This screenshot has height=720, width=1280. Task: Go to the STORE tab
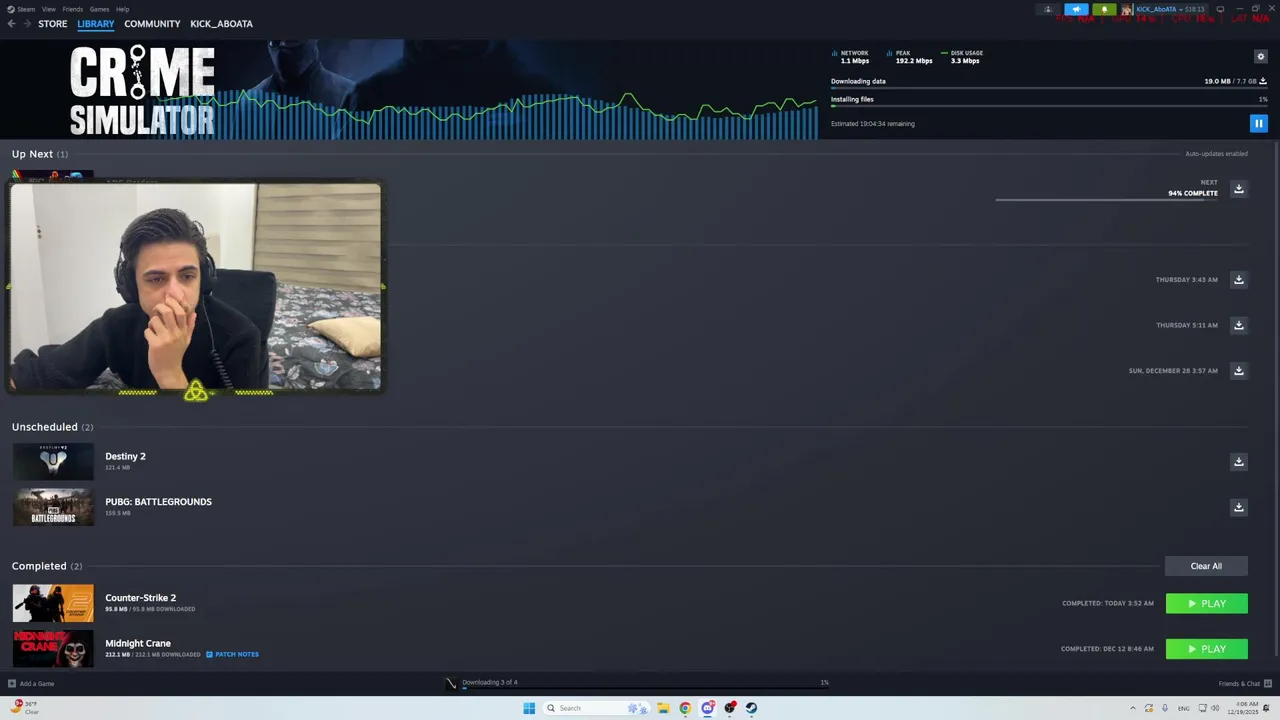click(53, 24)
